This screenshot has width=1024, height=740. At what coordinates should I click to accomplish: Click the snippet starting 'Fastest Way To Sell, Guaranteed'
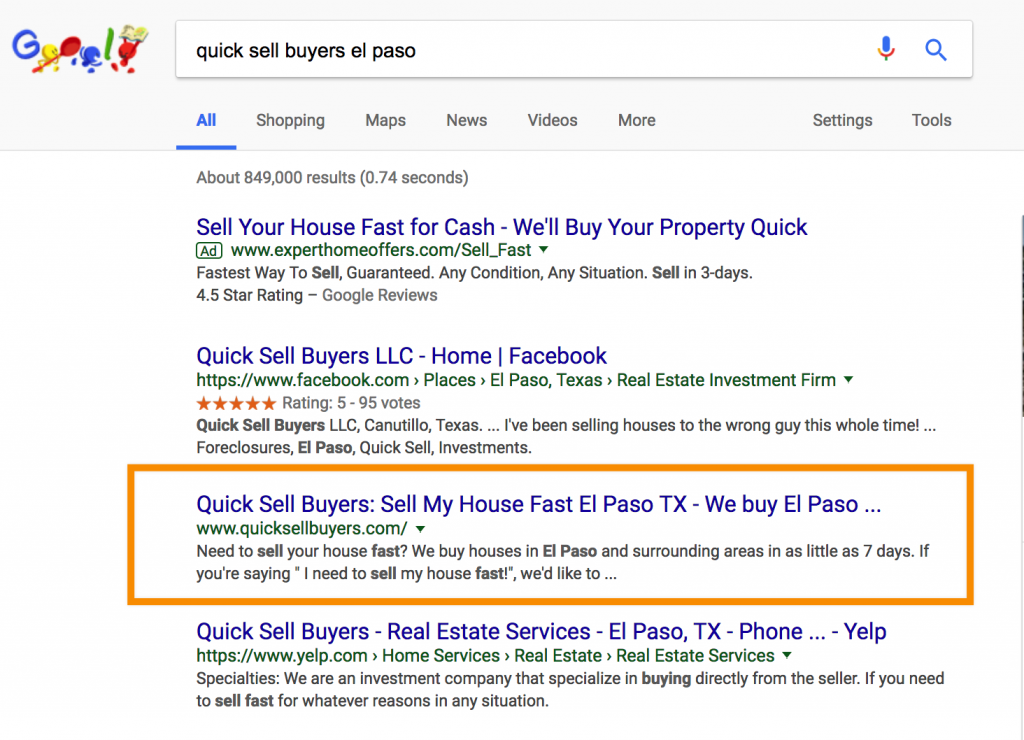474,272
